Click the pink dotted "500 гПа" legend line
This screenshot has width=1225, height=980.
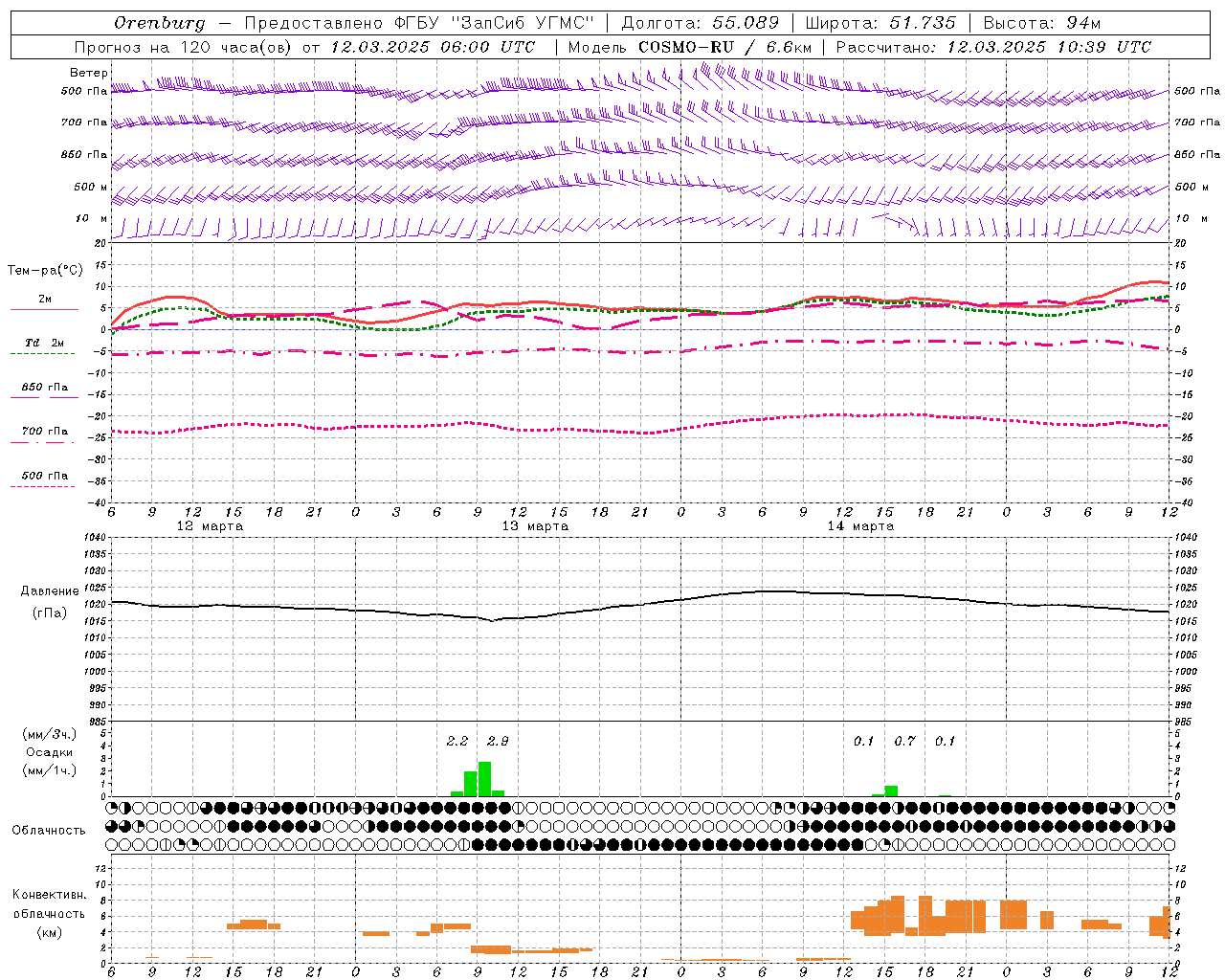pos(42,486)
